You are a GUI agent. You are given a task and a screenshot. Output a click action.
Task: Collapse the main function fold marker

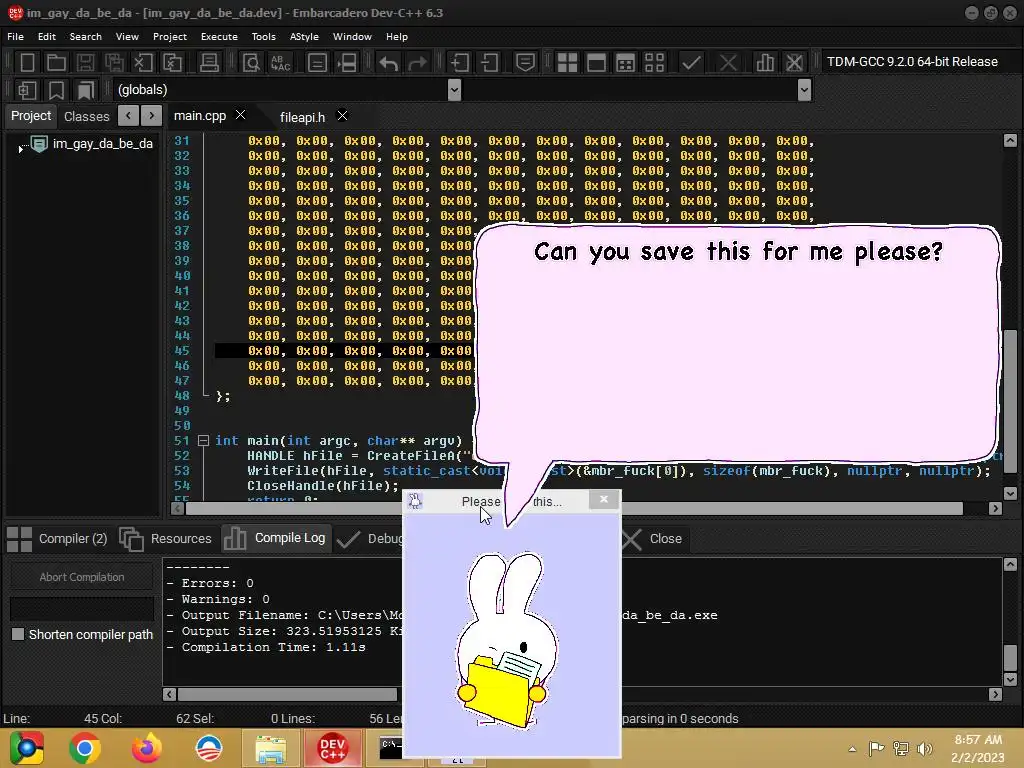[203, 441]
